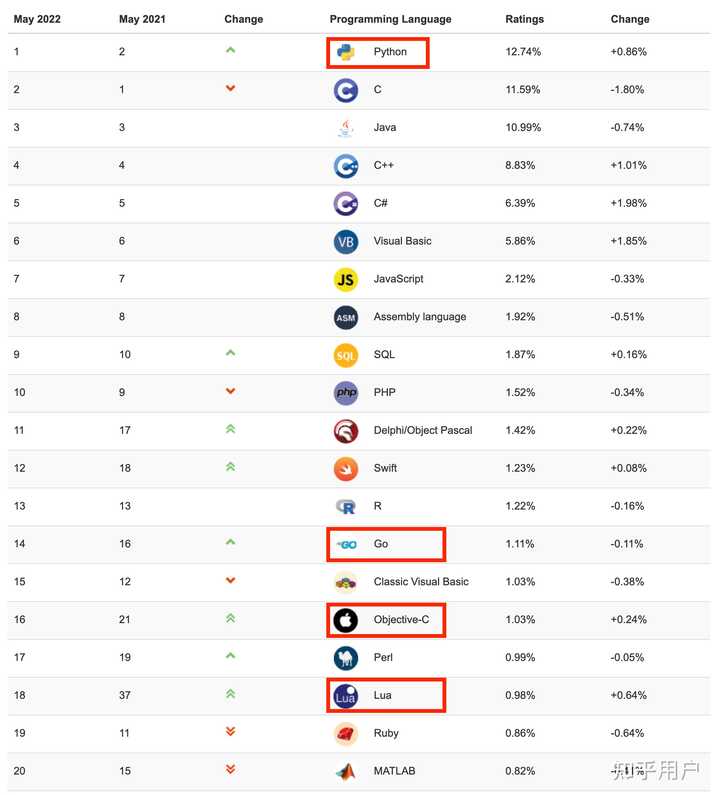This screenshot has width=720, height=795.
Task: Click the Java coffee cup icon
Action: click(346, 128)
